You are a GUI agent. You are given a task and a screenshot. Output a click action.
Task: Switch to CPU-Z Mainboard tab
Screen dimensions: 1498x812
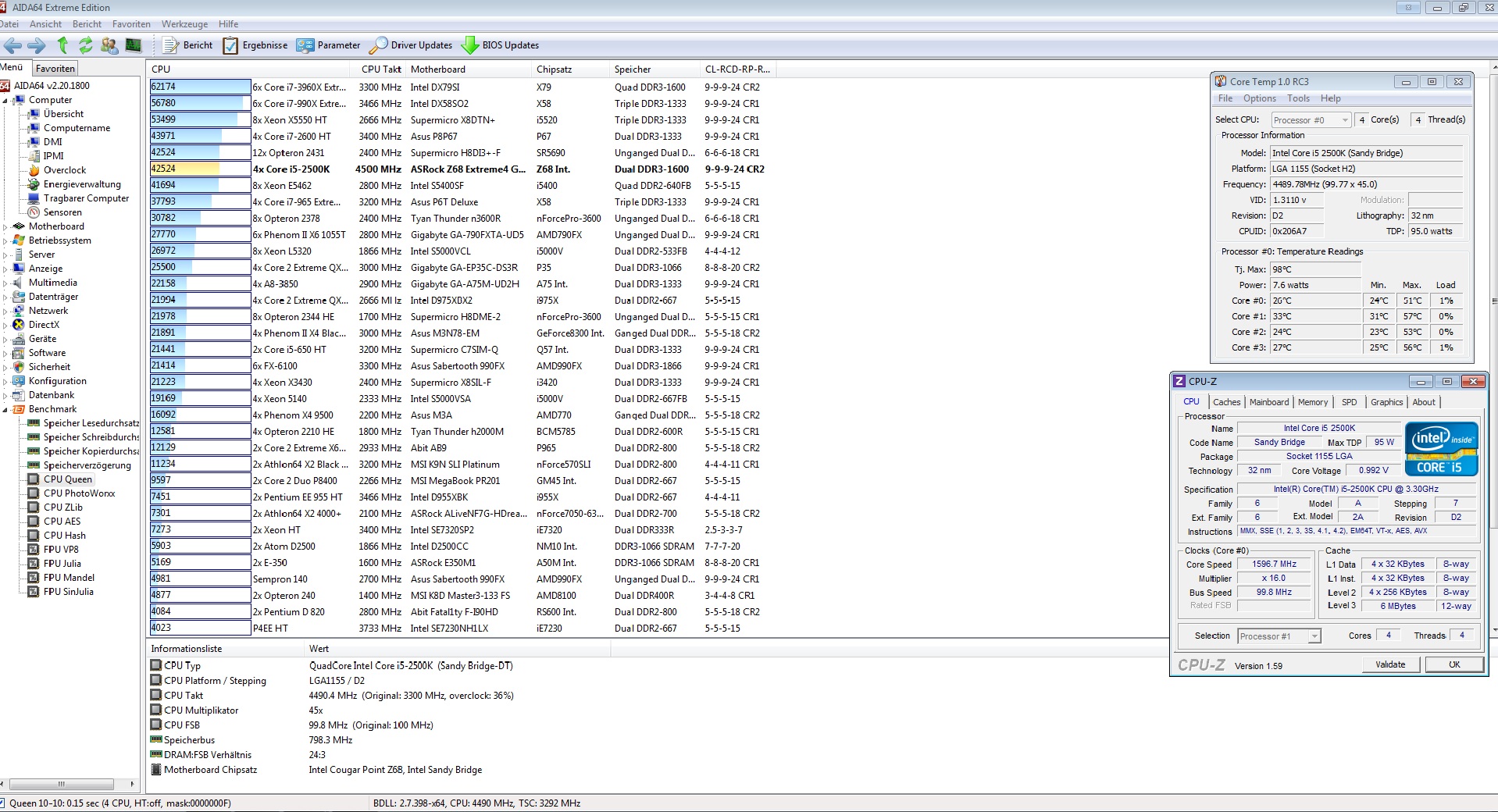click(x=1269, y=402)
